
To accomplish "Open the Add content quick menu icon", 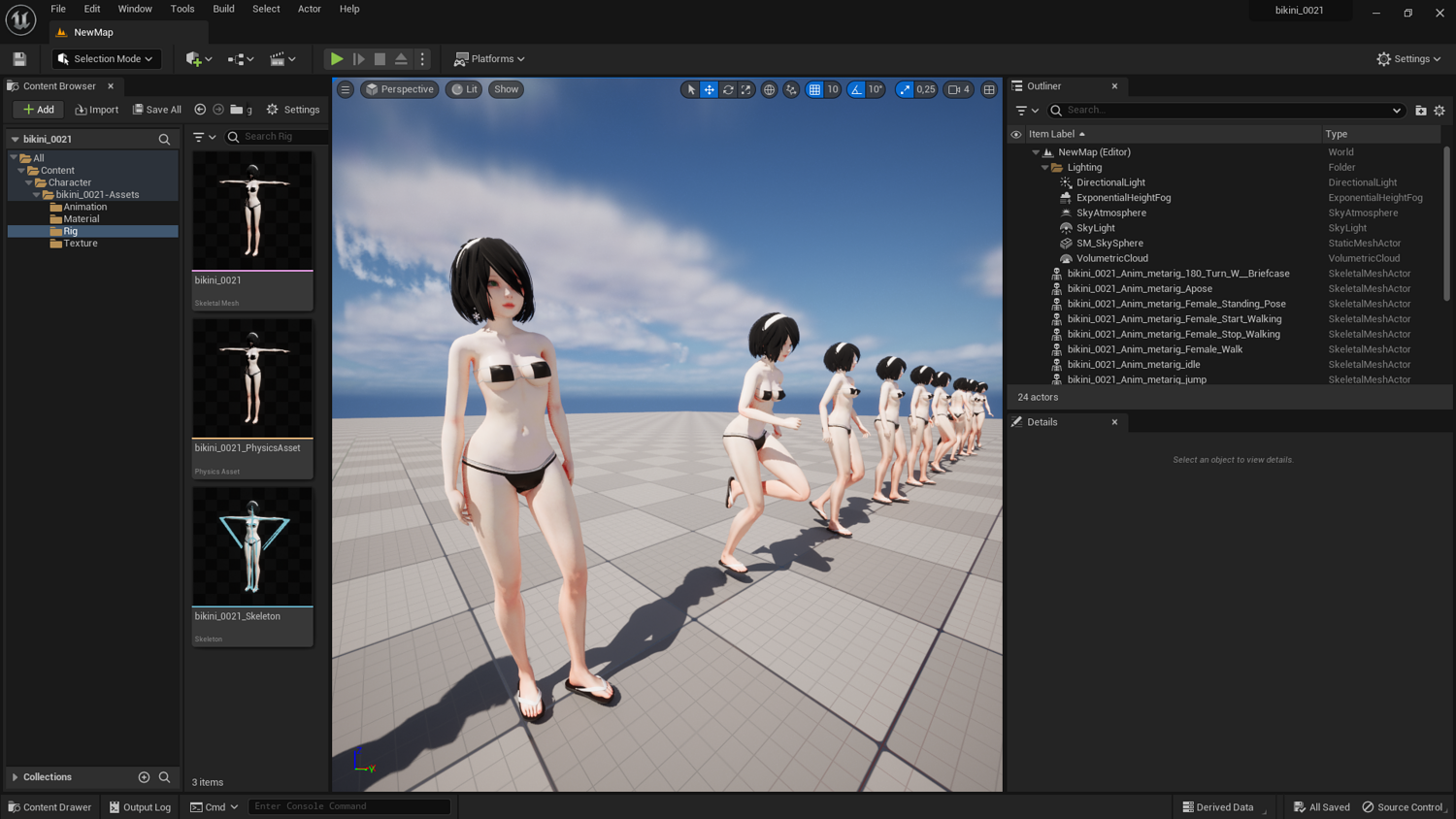I will pyautogui.click(x=198, y=59).
